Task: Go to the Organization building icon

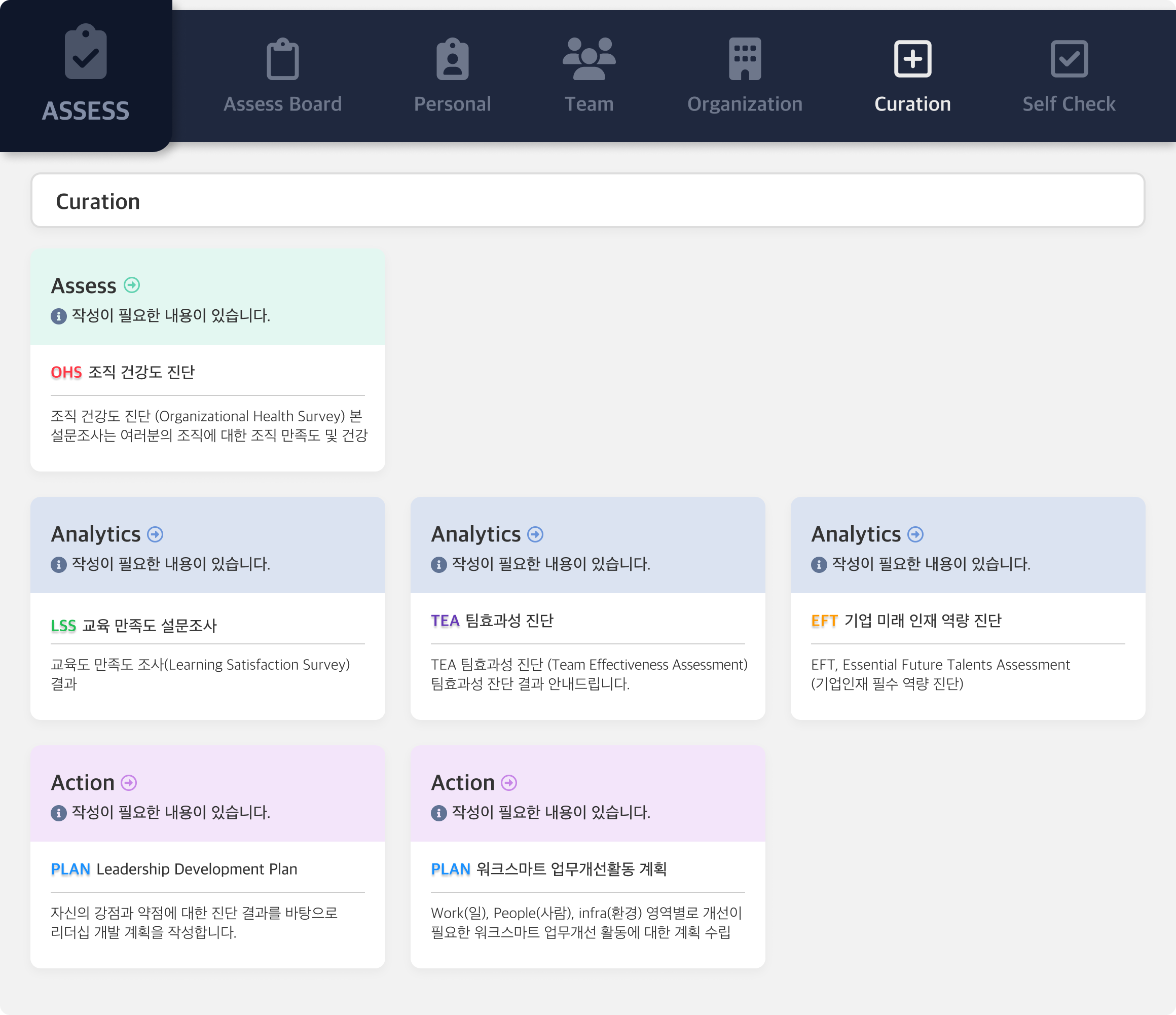Action: (x=744, y=58)
